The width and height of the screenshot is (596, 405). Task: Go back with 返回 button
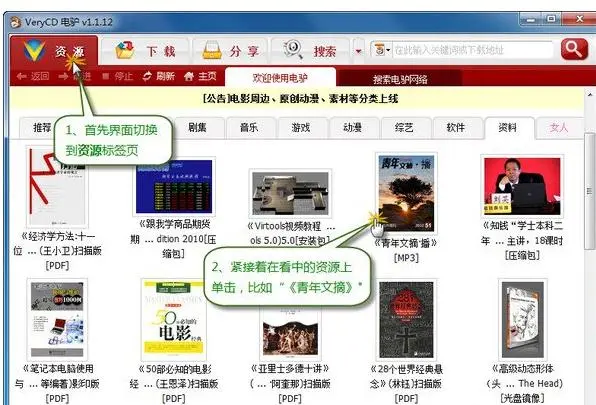pos(33,76)
